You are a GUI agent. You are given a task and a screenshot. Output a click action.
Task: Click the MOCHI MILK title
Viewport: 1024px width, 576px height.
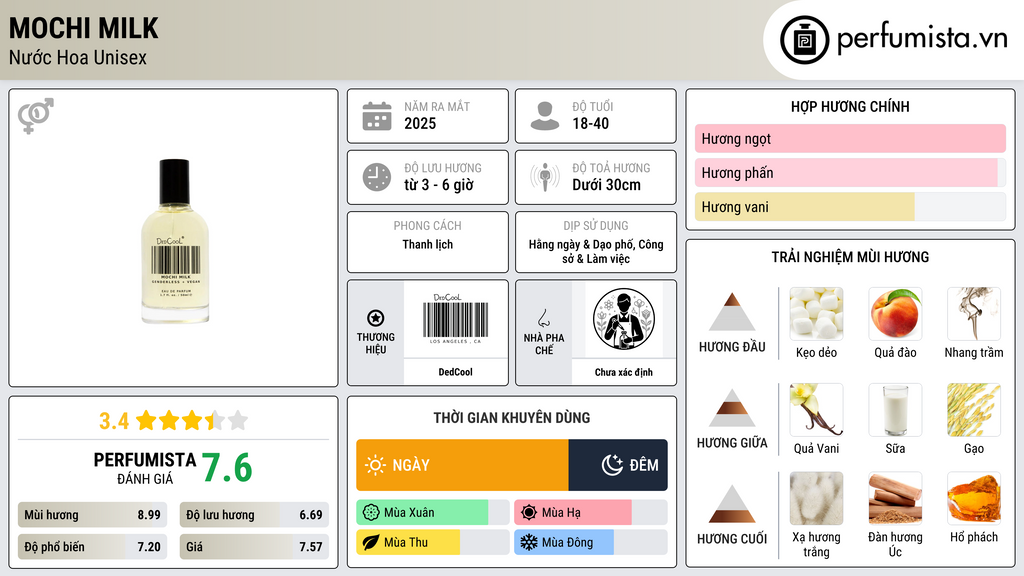[84, 29]
